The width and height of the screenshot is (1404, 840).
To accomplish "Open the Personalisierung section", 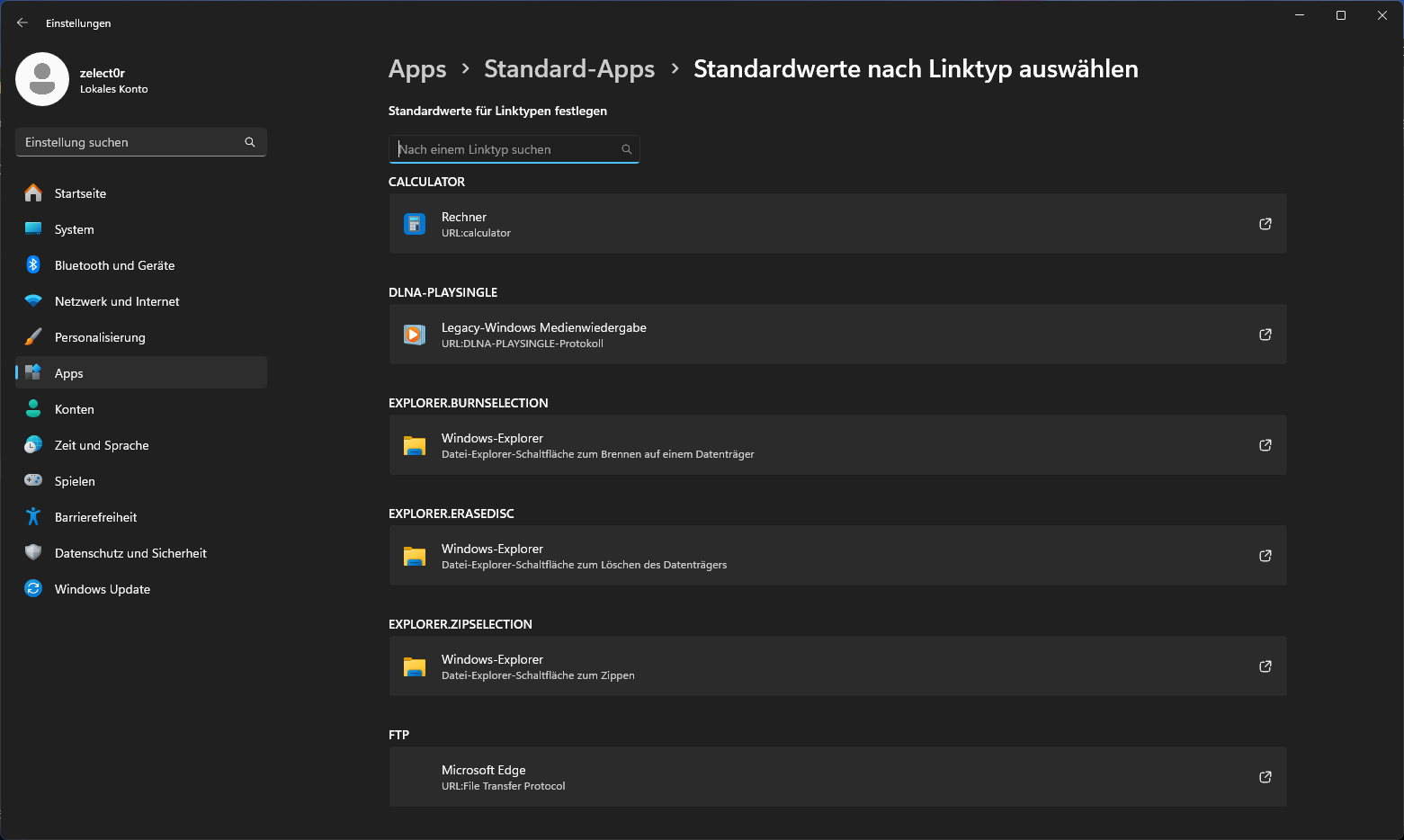I will pos(100,337).
